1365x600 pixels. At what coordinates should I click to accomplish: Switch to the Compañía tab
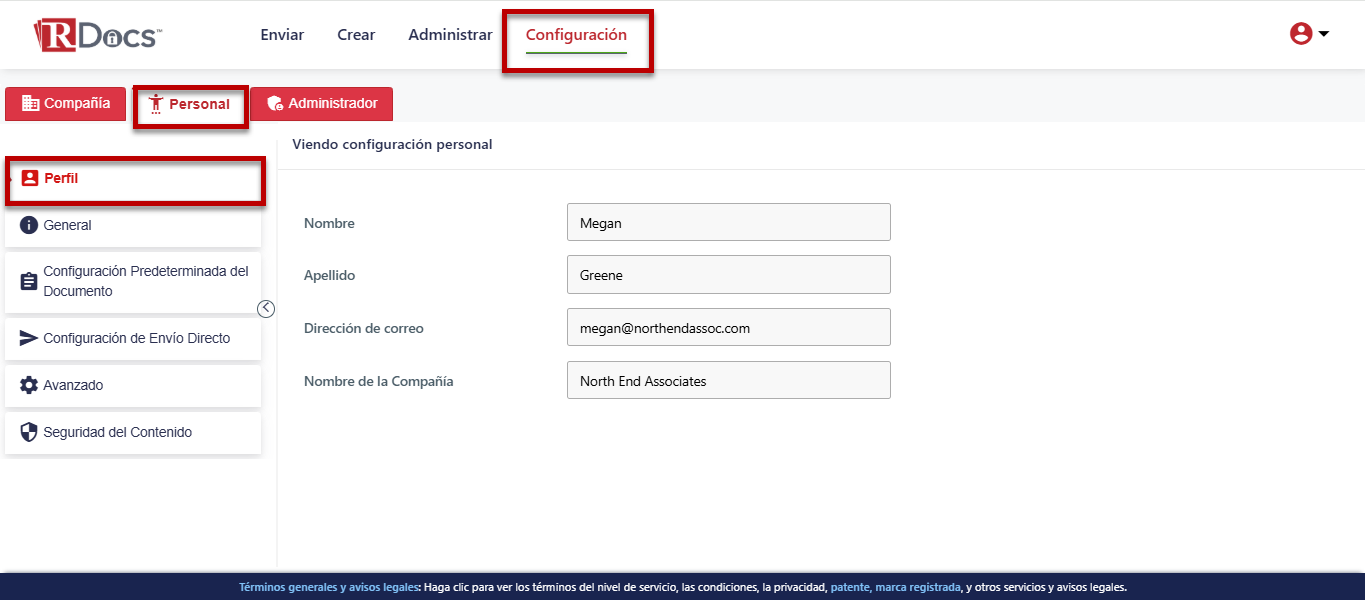66,104
